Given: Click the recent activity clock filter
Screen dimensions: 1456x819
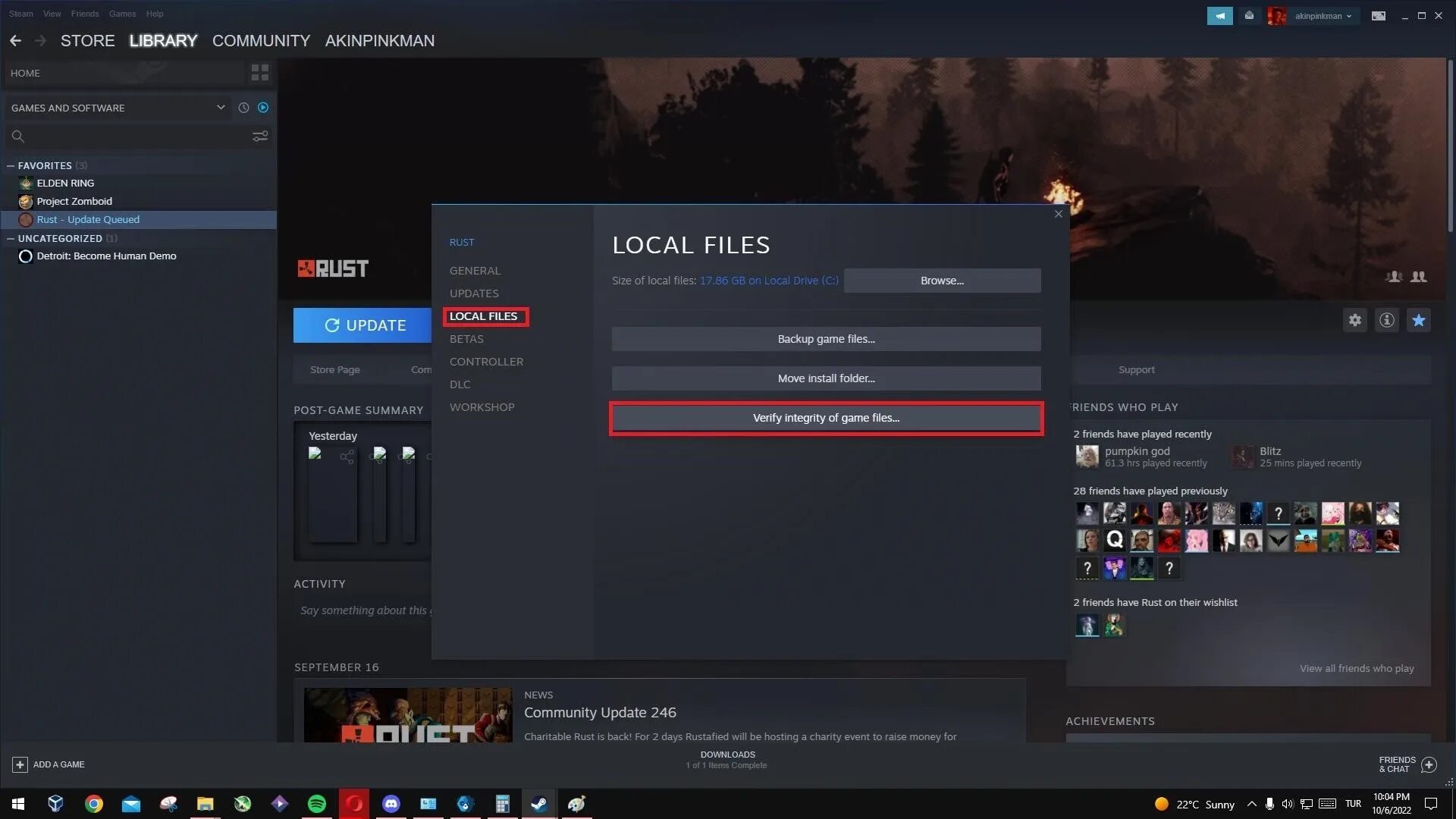Looking at the screenshot, I should click(243, 108).
